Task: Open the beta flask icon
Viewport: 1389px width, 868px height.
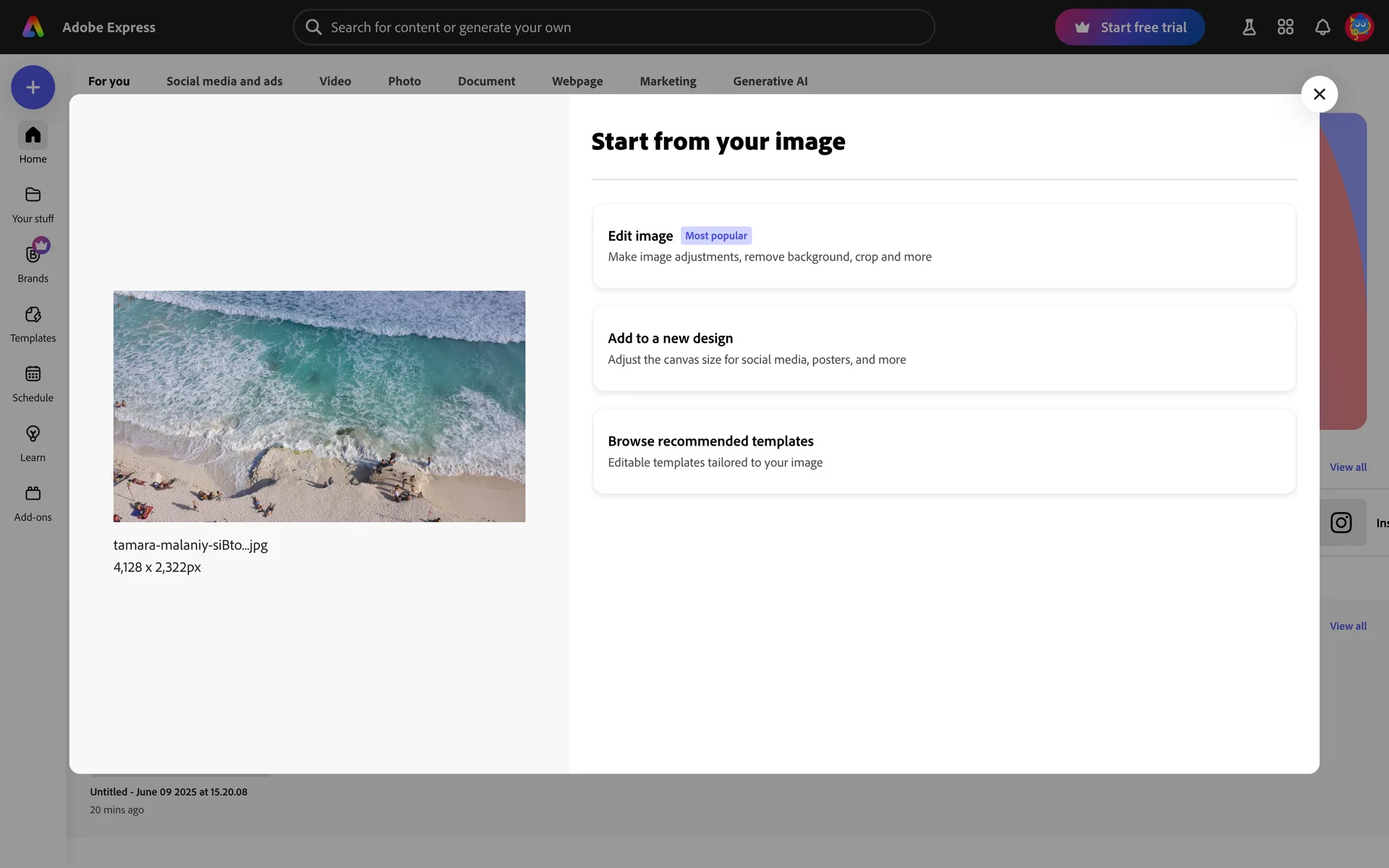Action: [1249, 27]
